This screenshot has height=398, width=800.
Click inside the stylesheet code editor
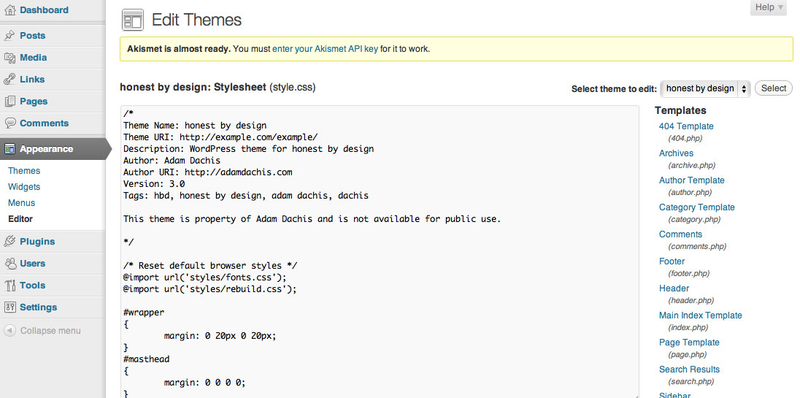[x=380, y=251]
